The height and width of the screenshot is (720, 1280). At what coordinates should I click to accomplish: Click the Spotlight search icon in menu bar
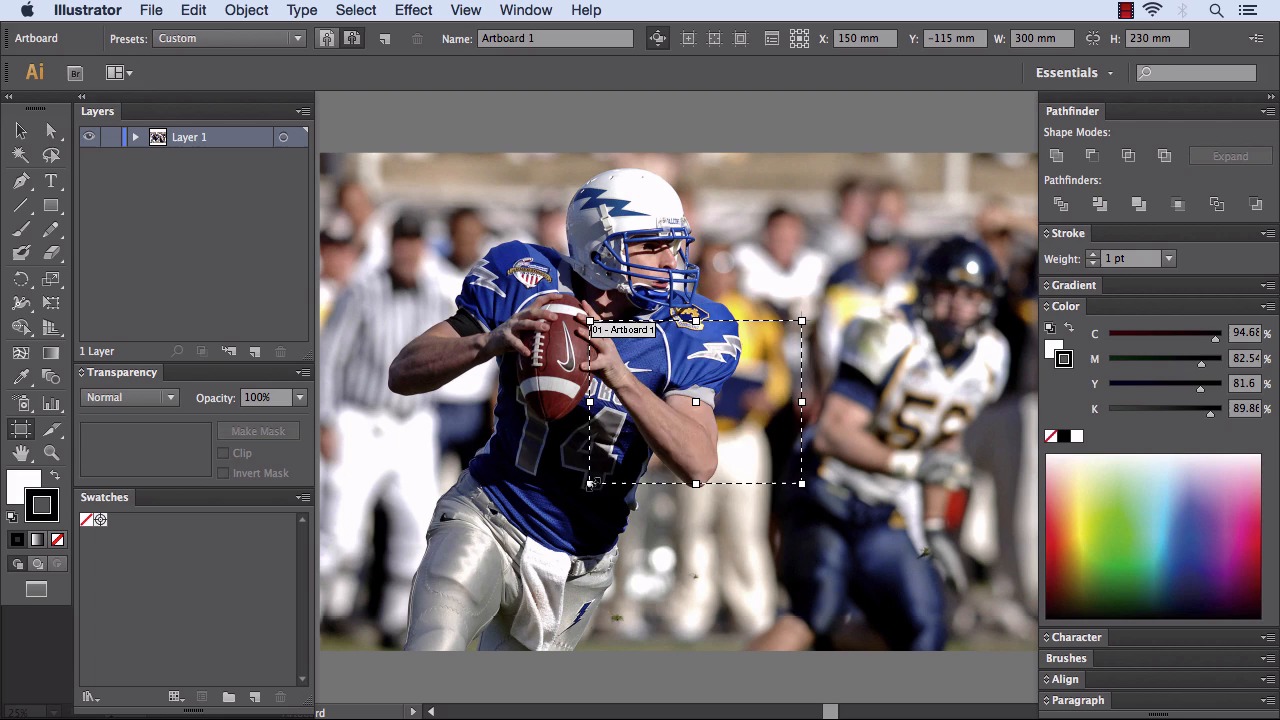[1216, 10]
